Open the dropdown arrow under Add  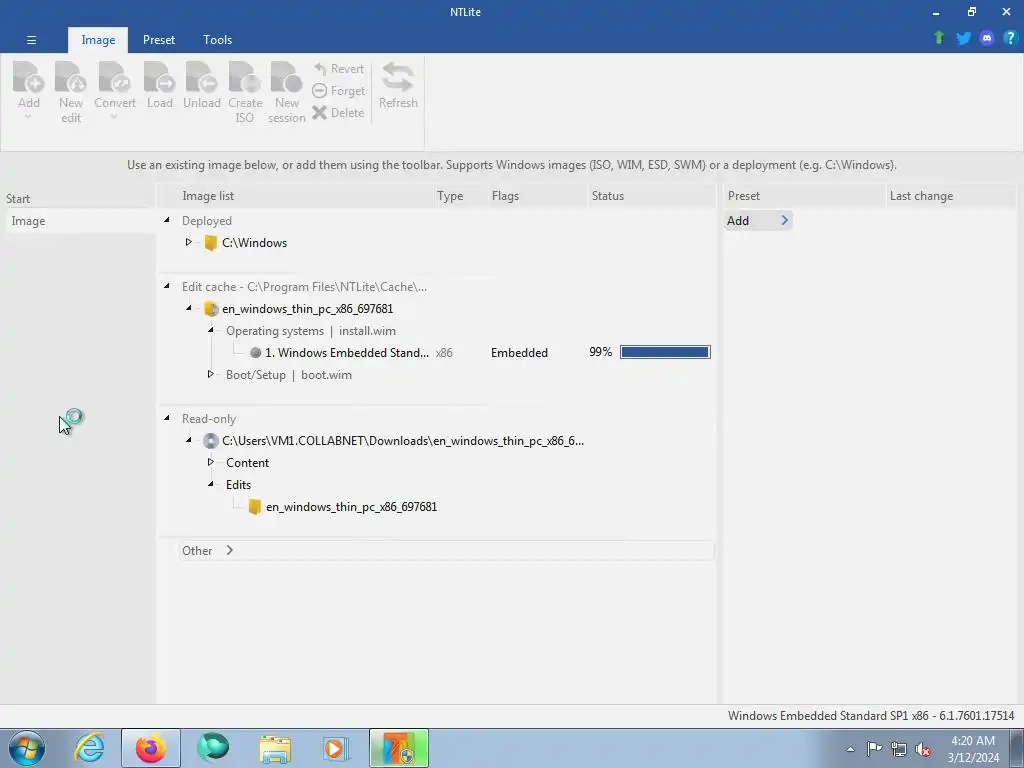[28, 118]
